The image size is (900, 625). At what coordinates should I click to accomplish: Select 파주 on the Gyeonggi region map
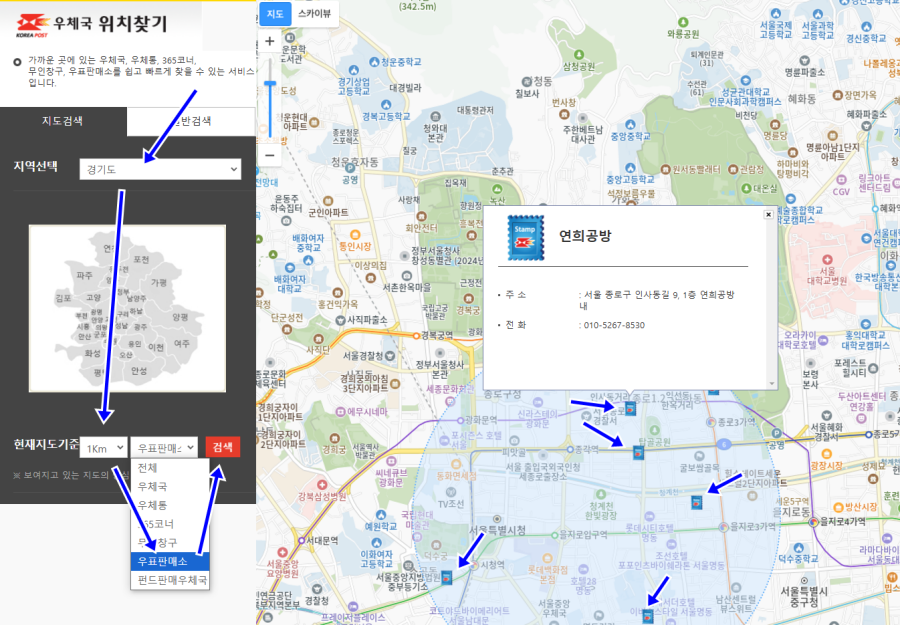[84, 275]
